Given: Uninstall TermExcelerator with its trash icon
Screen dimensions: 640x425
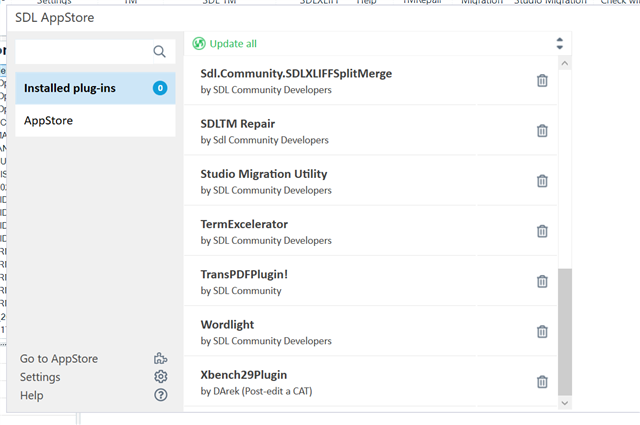Looking at the screenshot, I should click(x=542, y=231).
